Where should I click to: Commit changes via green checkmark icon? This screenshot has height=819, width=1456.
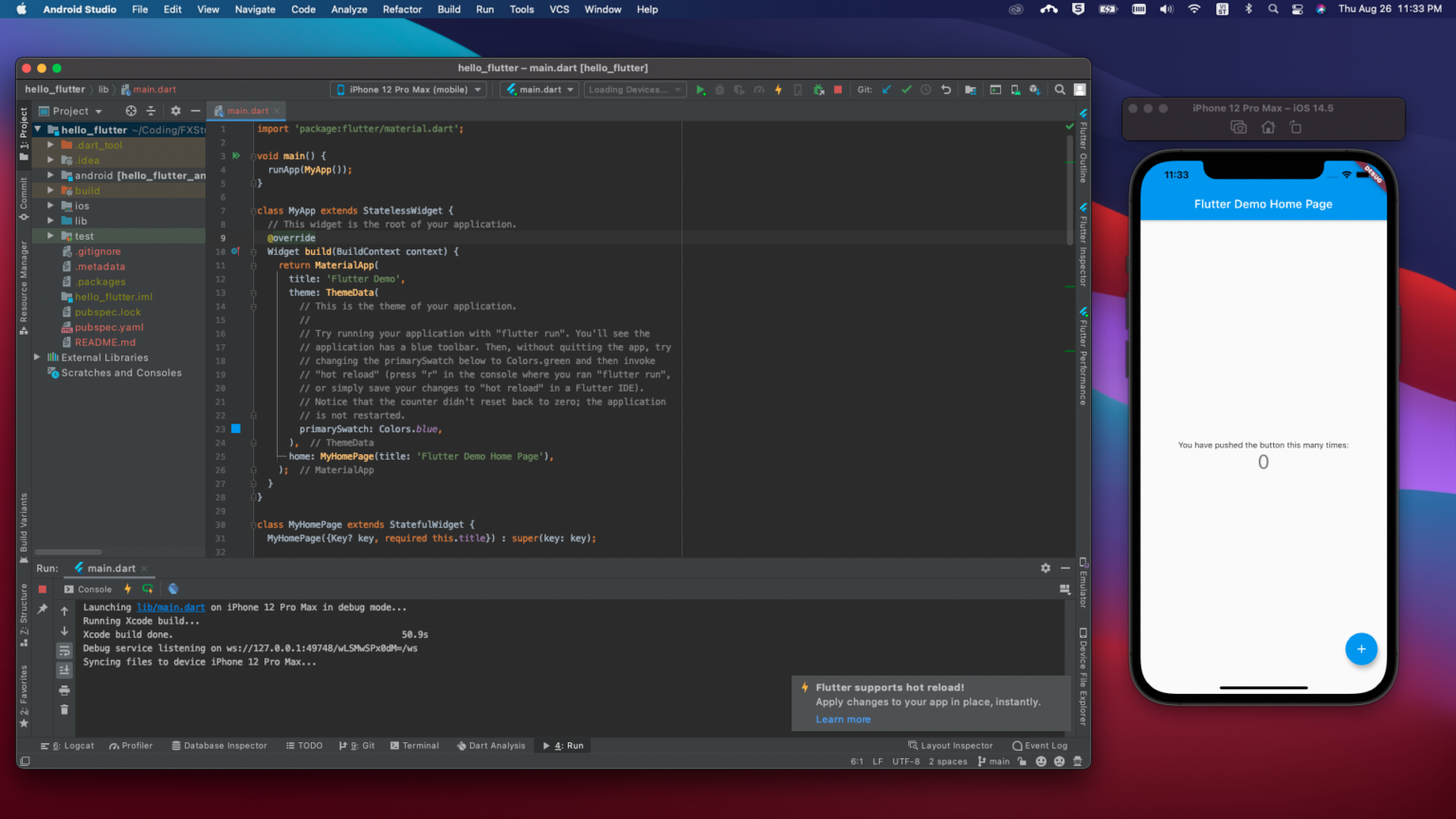906,89
